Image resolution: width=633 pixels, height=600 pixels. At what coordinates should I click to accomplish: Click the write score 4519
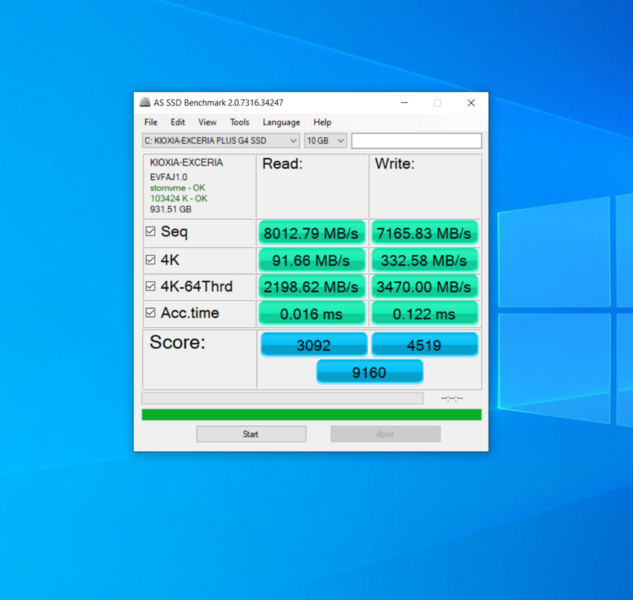click(425, 345)
